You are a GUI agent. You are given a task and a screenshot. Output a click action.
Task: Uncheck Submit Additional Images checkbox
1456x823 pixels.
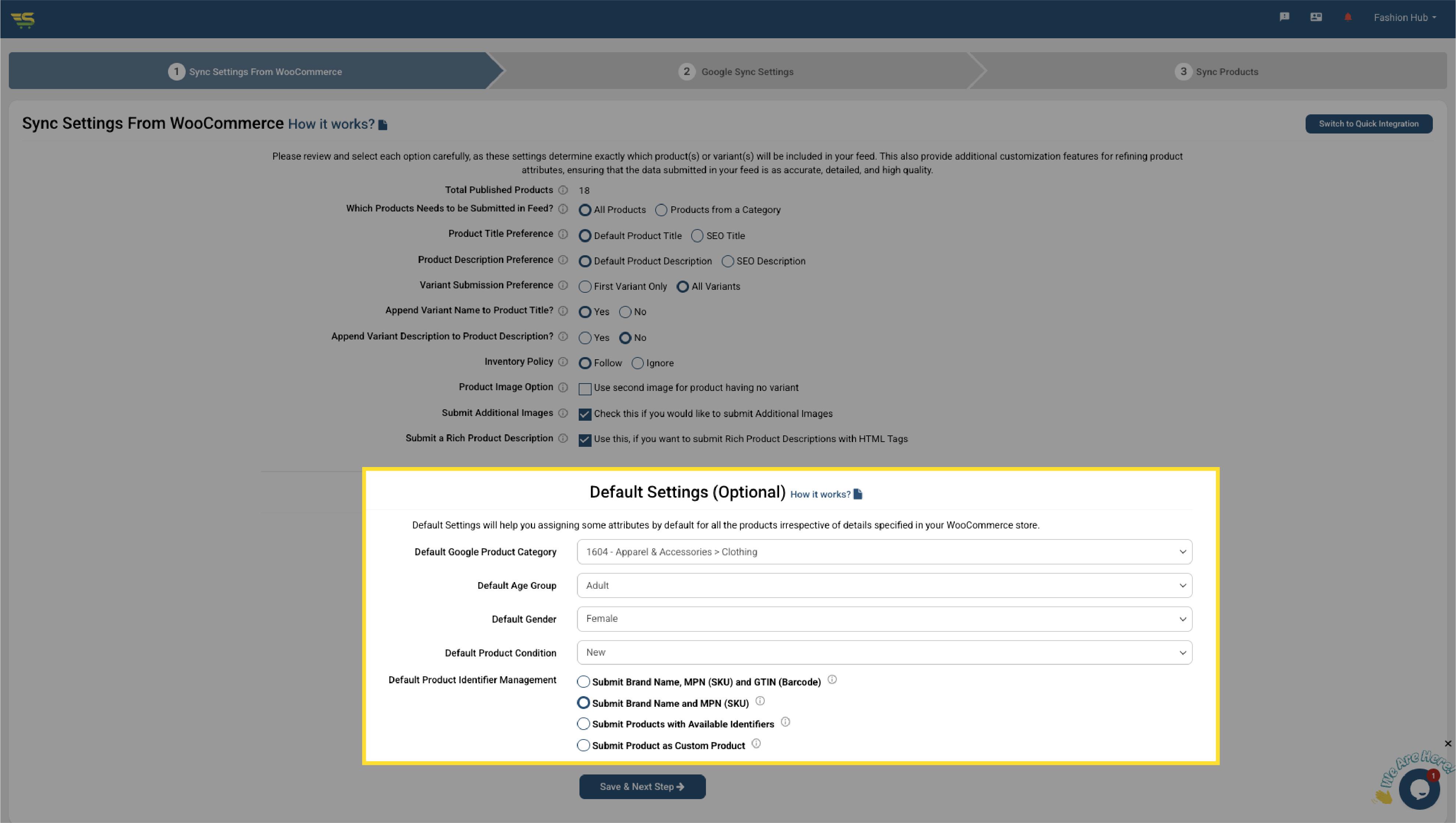pyautogui.click(x=585, y=414)
